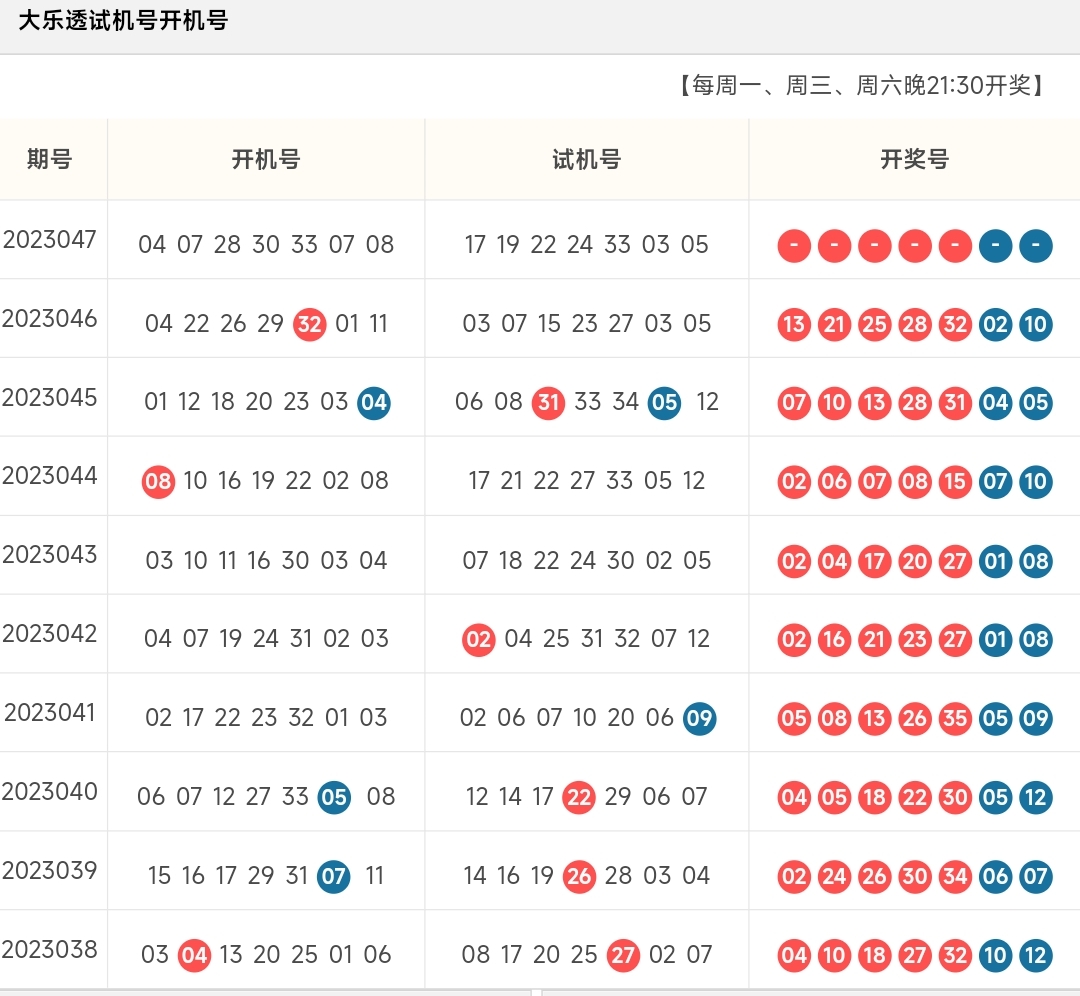Click the draw schedule note 每周一、周三、周六晚21:30开奖
Image resolution: width=1080 pixels, height=996 pixels.
pyautogui.click(x=862, y=85)
